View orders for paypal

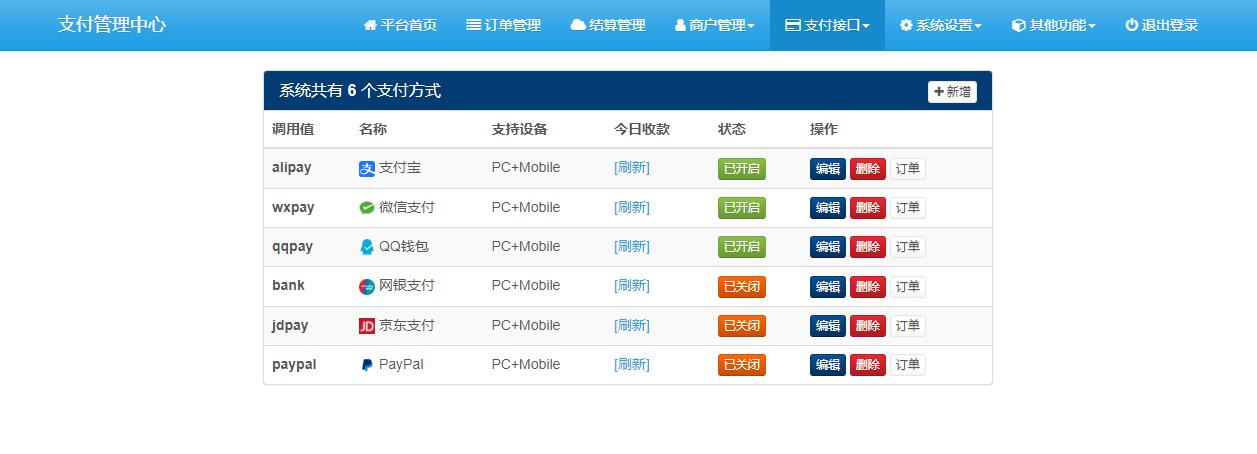908,365
